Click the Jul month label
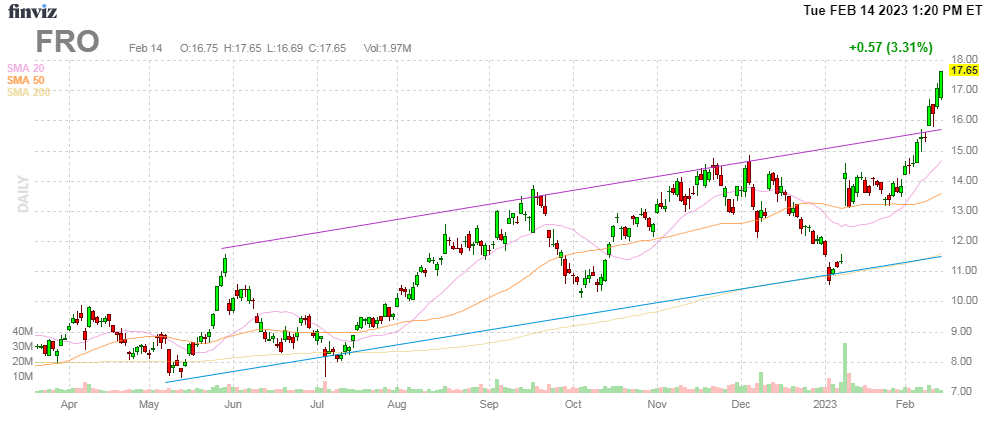 tap(317, 404)
